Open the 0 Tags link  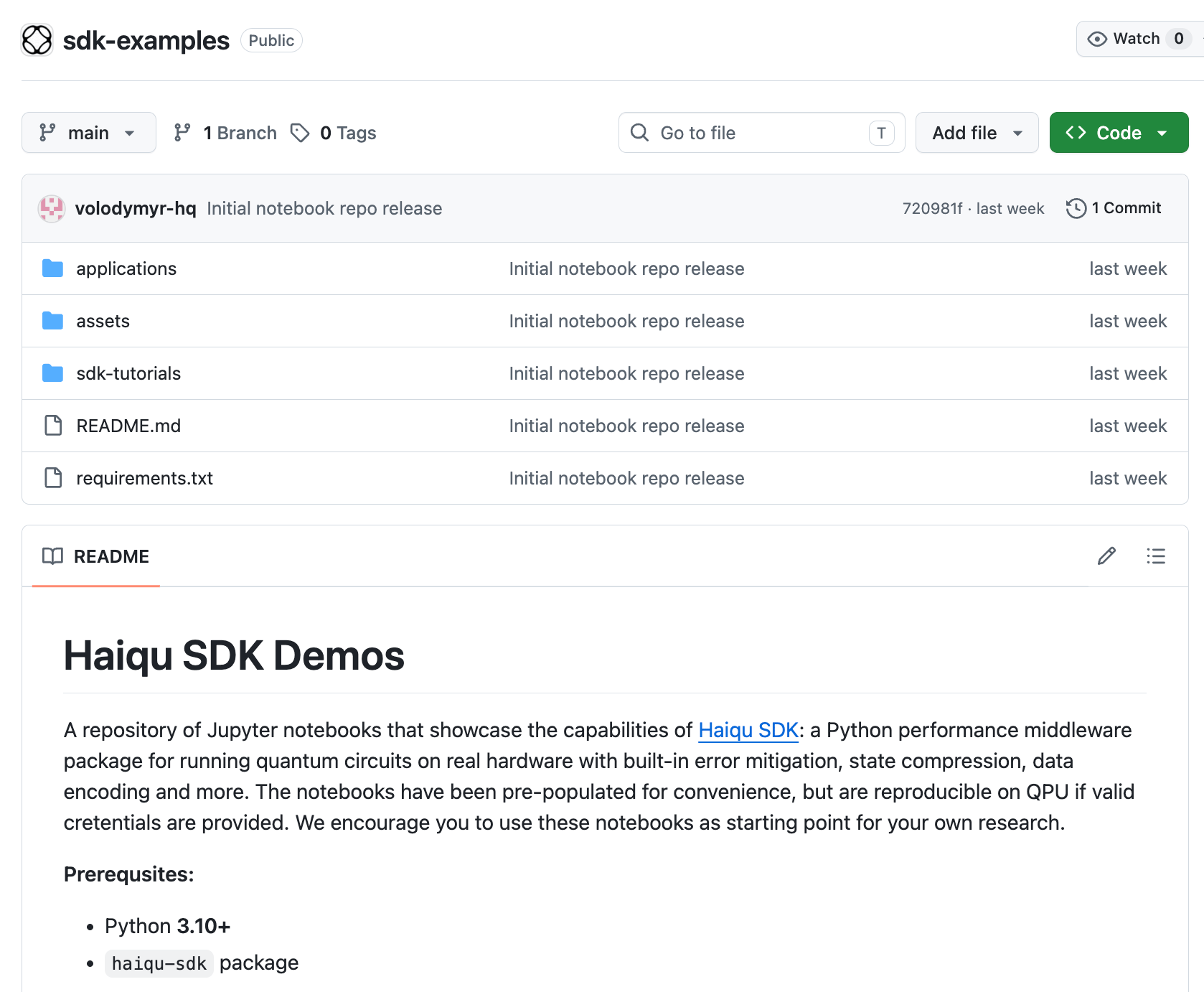coord(334,133)
